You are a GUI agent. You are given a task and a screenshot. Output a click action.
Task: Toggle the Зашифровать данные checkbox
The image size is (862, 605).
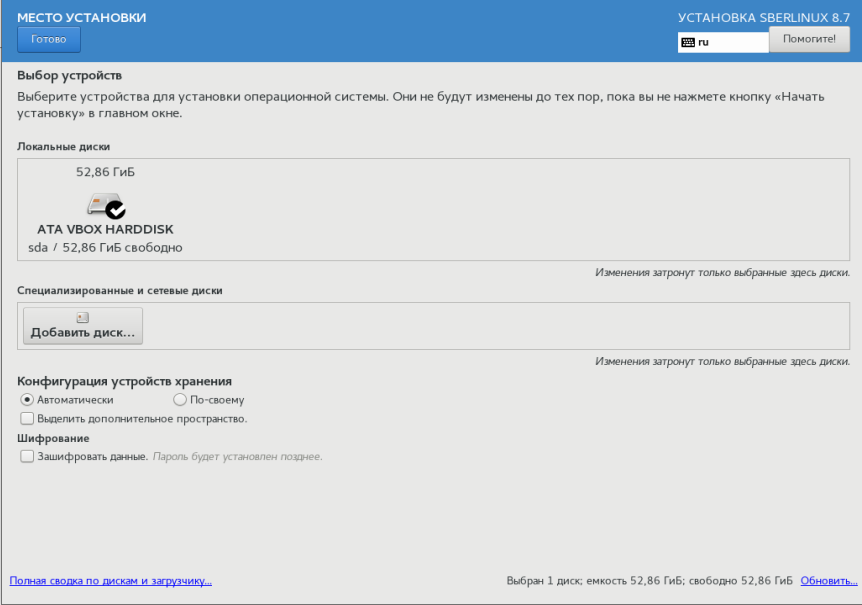point(27,456)
